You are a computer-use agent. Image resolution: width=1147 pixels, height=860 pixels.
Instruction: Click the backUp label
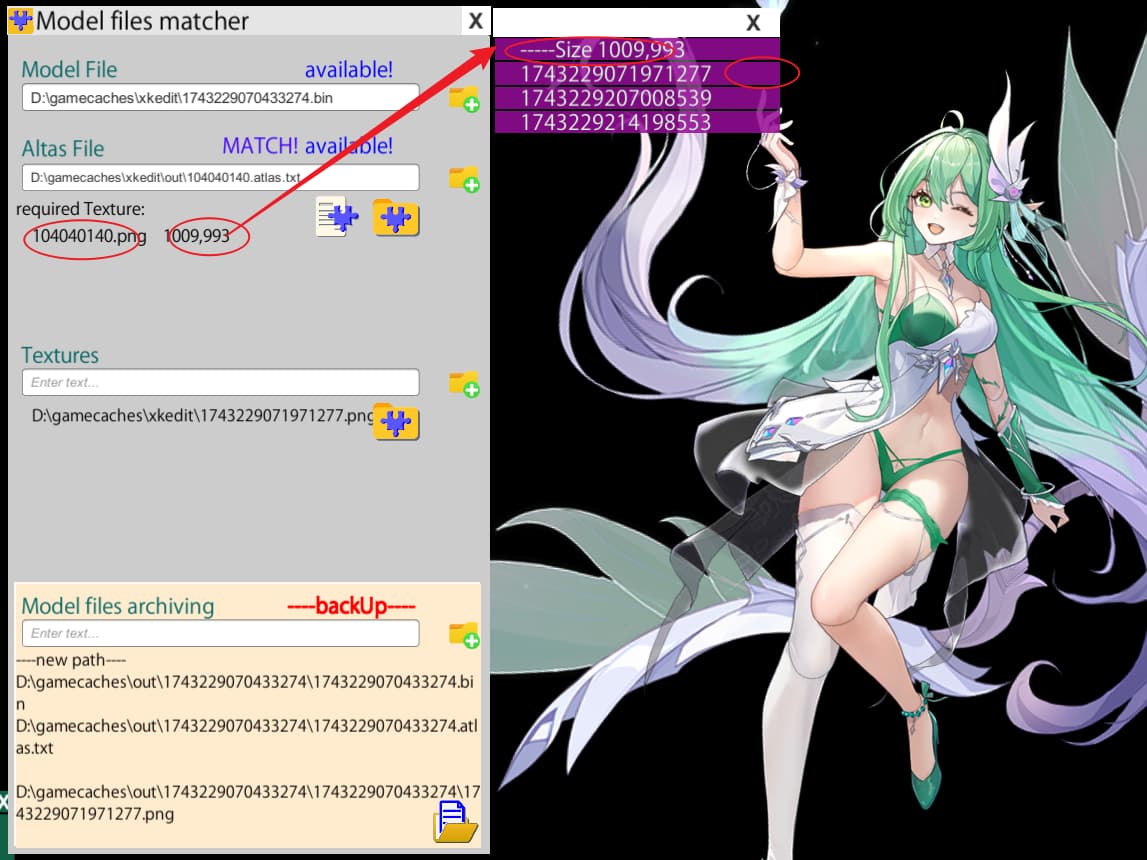[351, 606]
